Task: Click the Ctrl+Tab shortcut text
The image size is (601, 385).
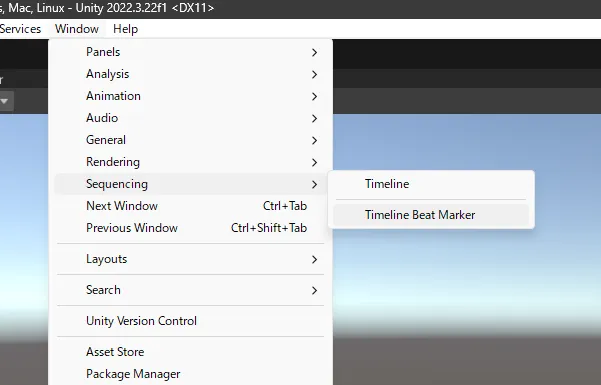Action: 285,206
